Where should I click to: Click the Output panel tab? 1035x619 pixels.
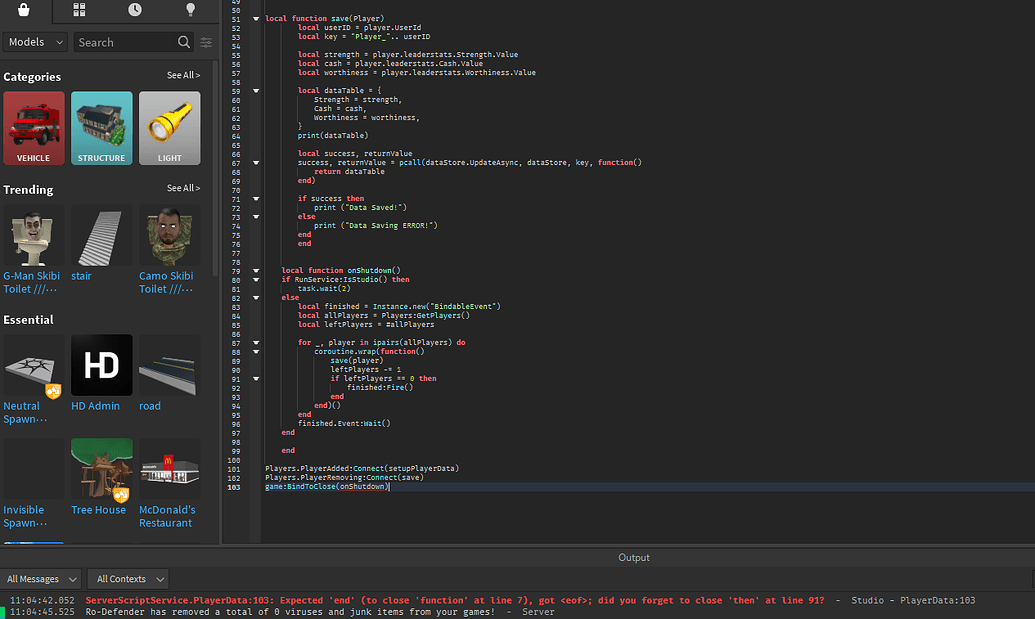click(633, 557)
